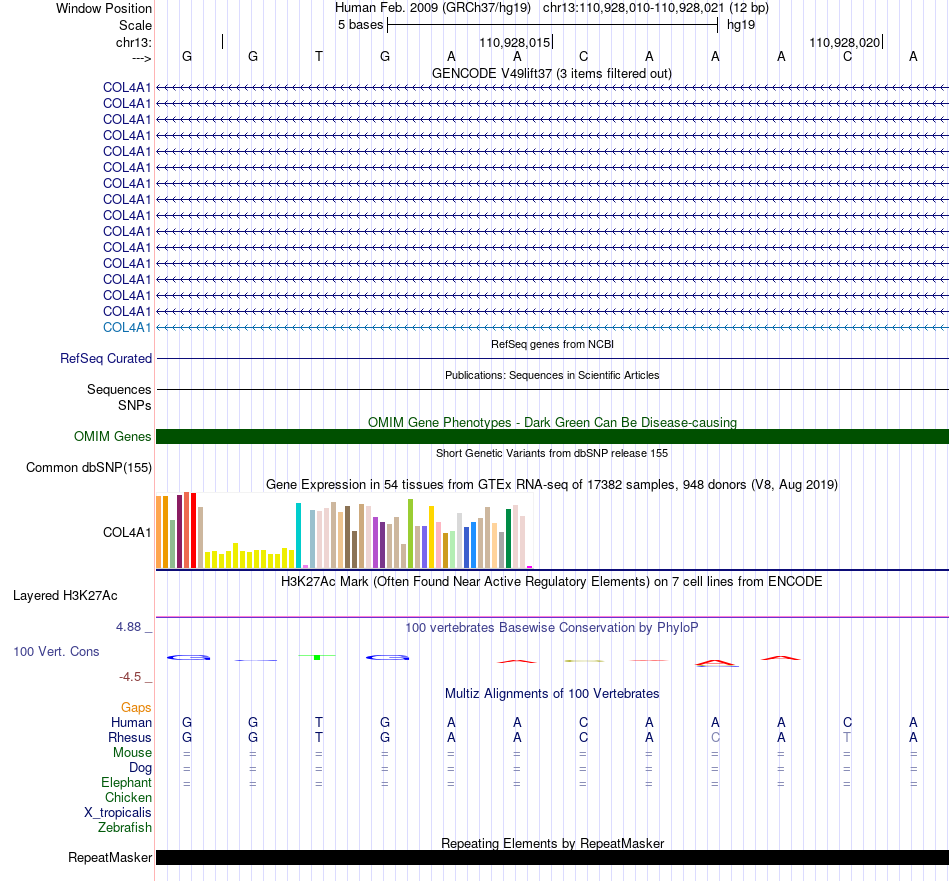This screenshot has height=881, width=950.
Task: Click the Layered H3K27Ac track label
Action: pos(65,596)
